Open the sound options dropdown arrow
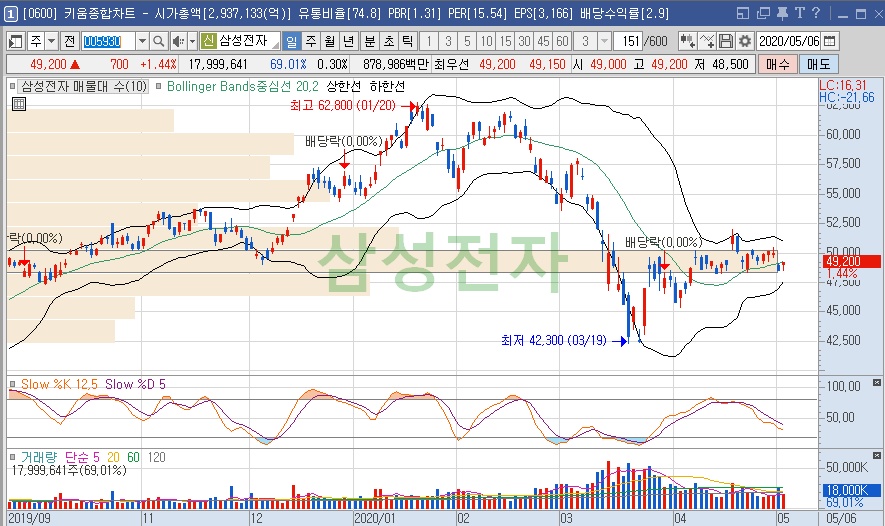The image size is (885, 526). tap(192, 41)
